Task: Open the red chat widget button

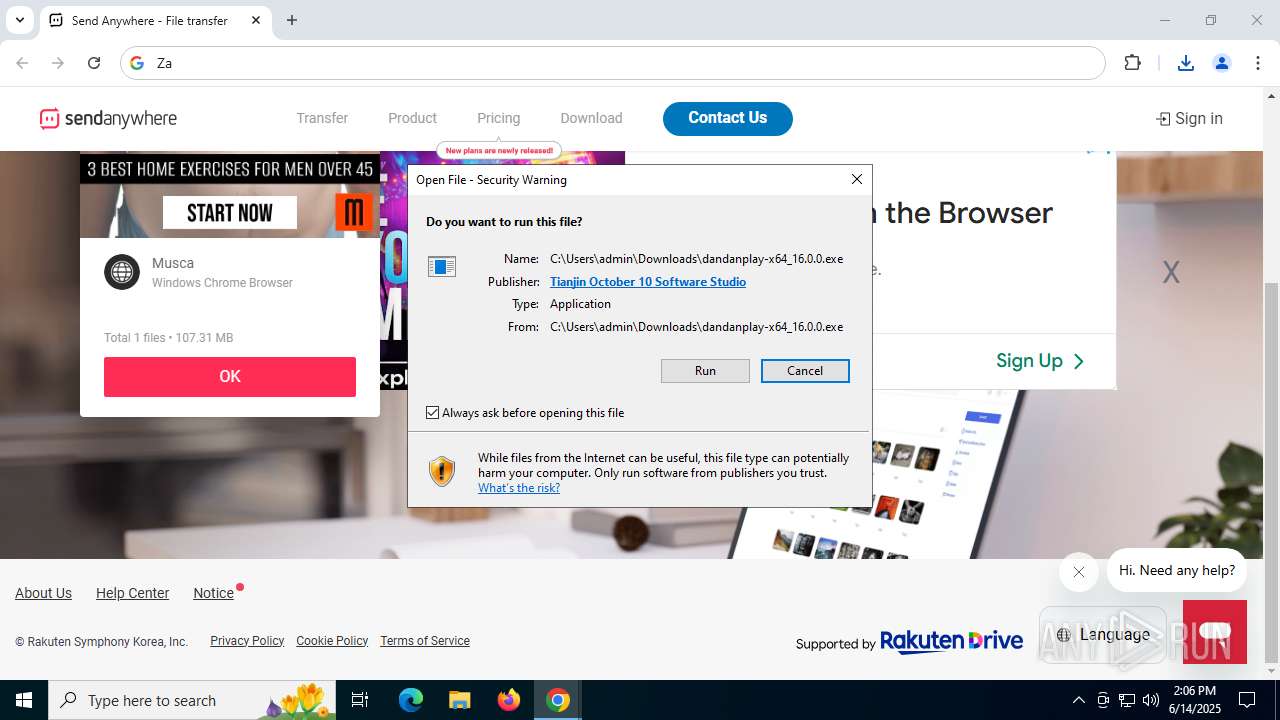Action: (1214, 632)
